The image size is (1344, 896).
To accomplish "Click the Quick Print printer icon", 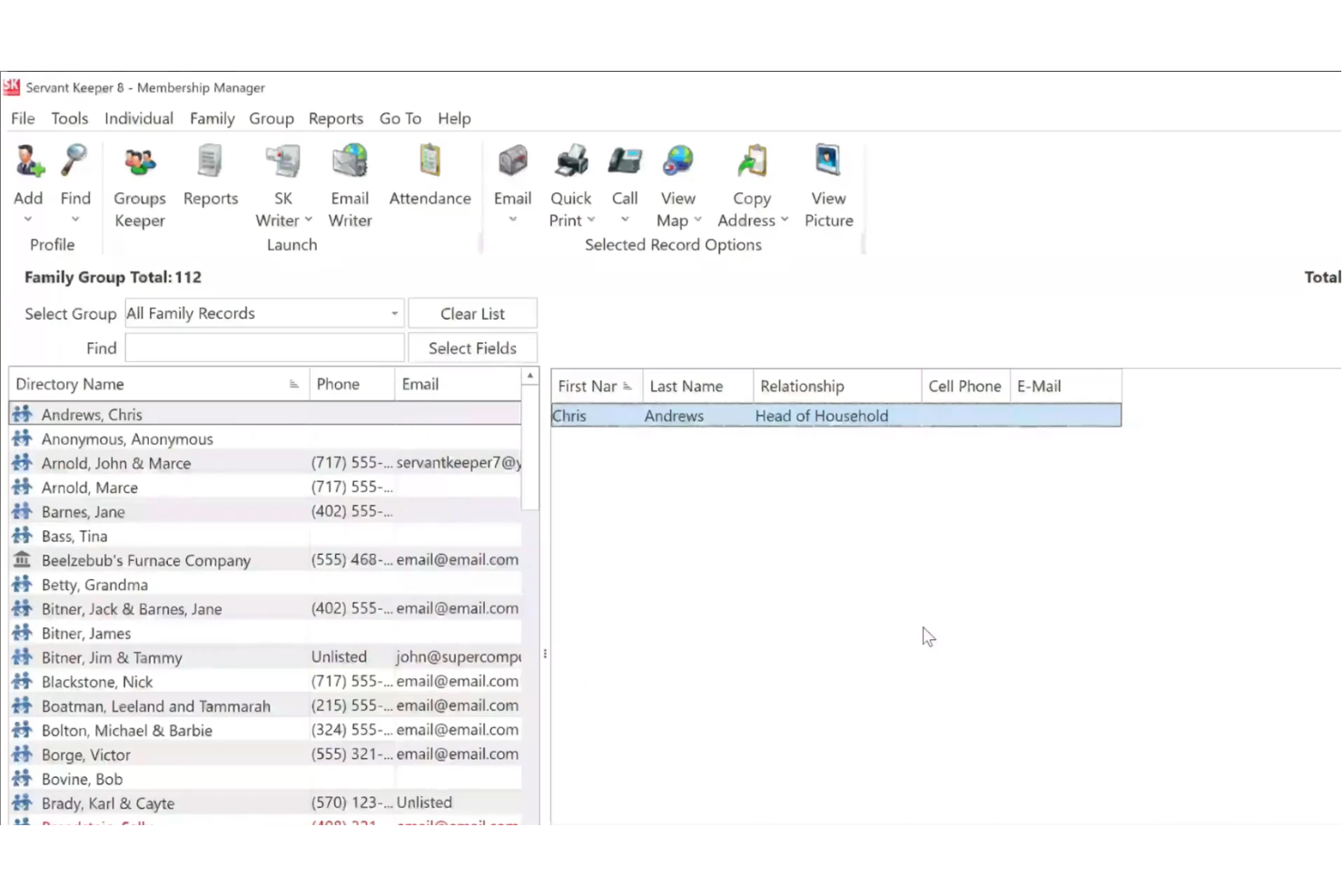I will point(571,162).
